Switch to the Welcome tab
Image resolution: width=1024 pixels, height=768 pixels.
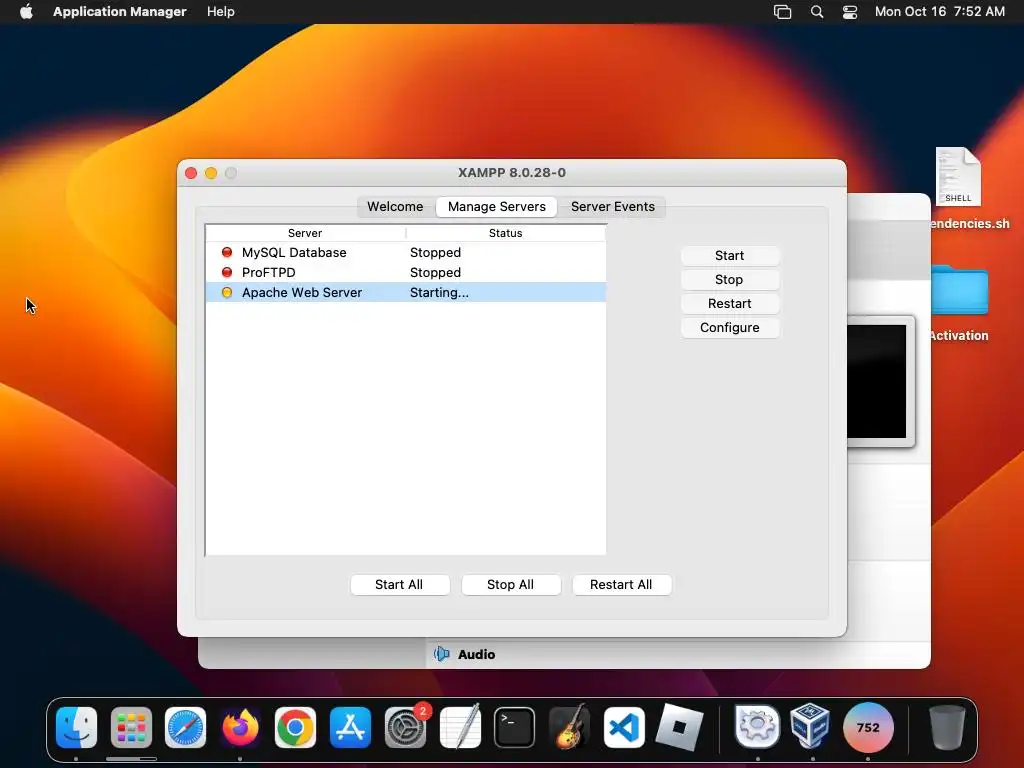395,206
